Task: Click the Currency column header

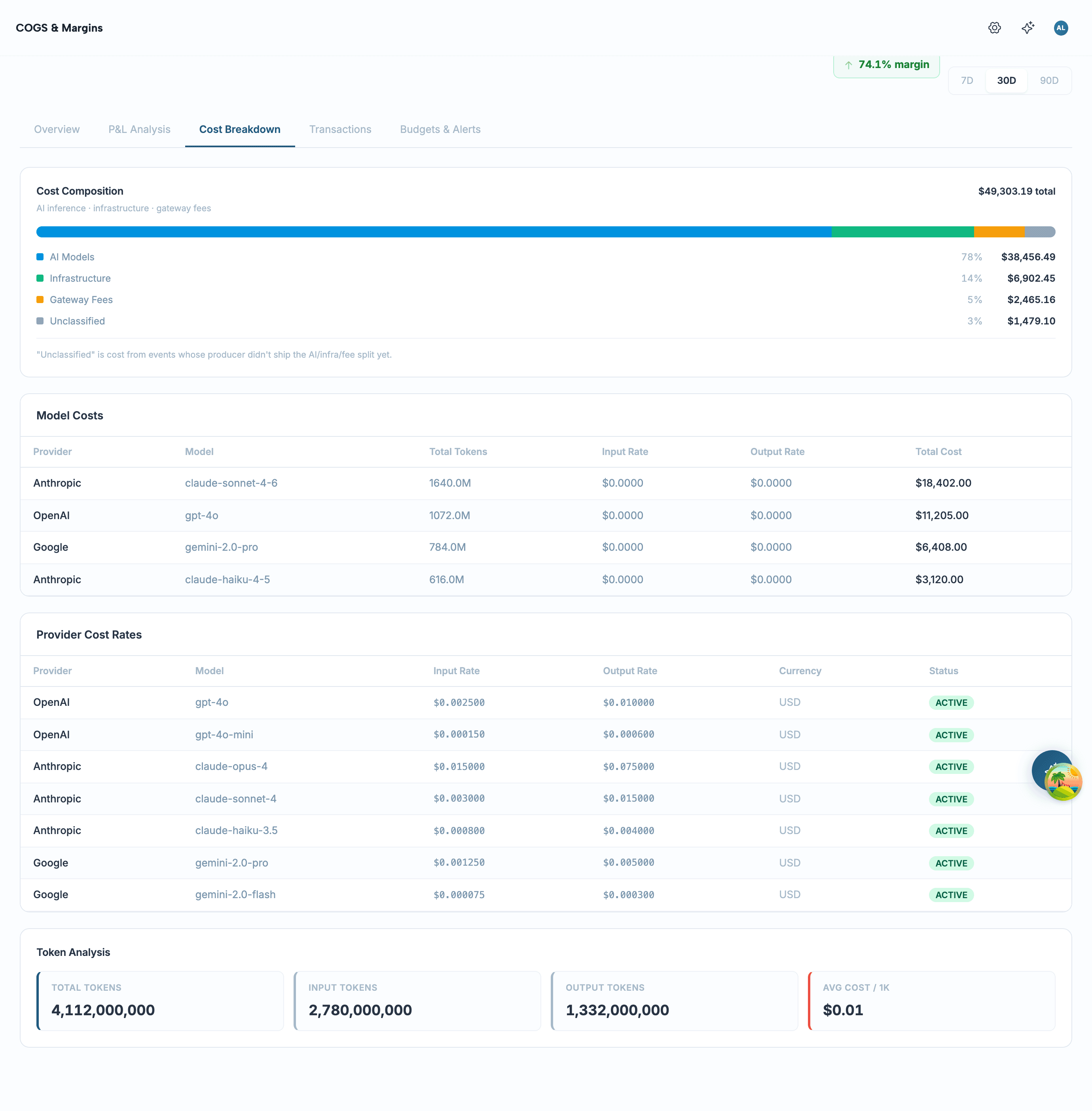Action: [x=800, y=671]
